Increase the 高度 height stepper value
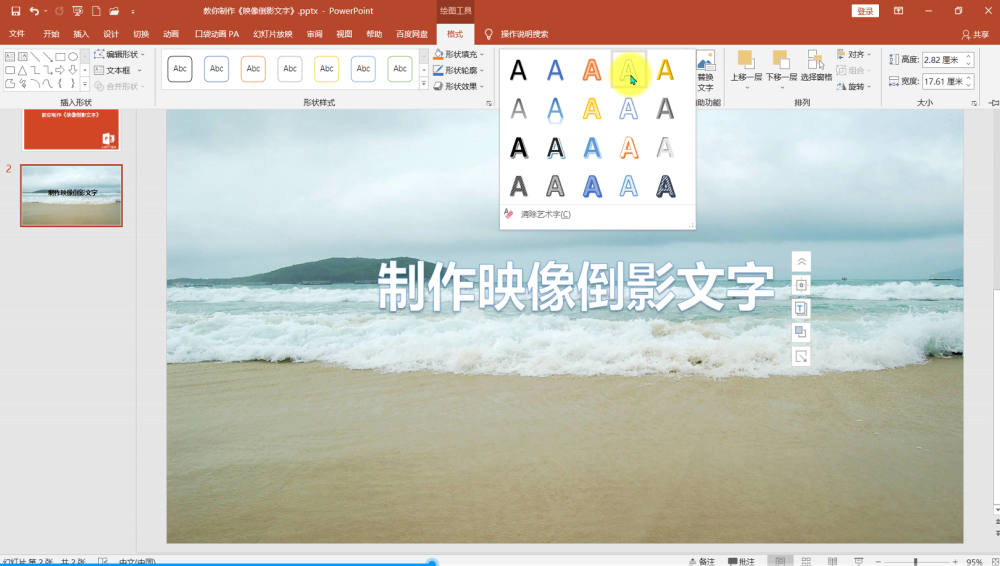 969,56
